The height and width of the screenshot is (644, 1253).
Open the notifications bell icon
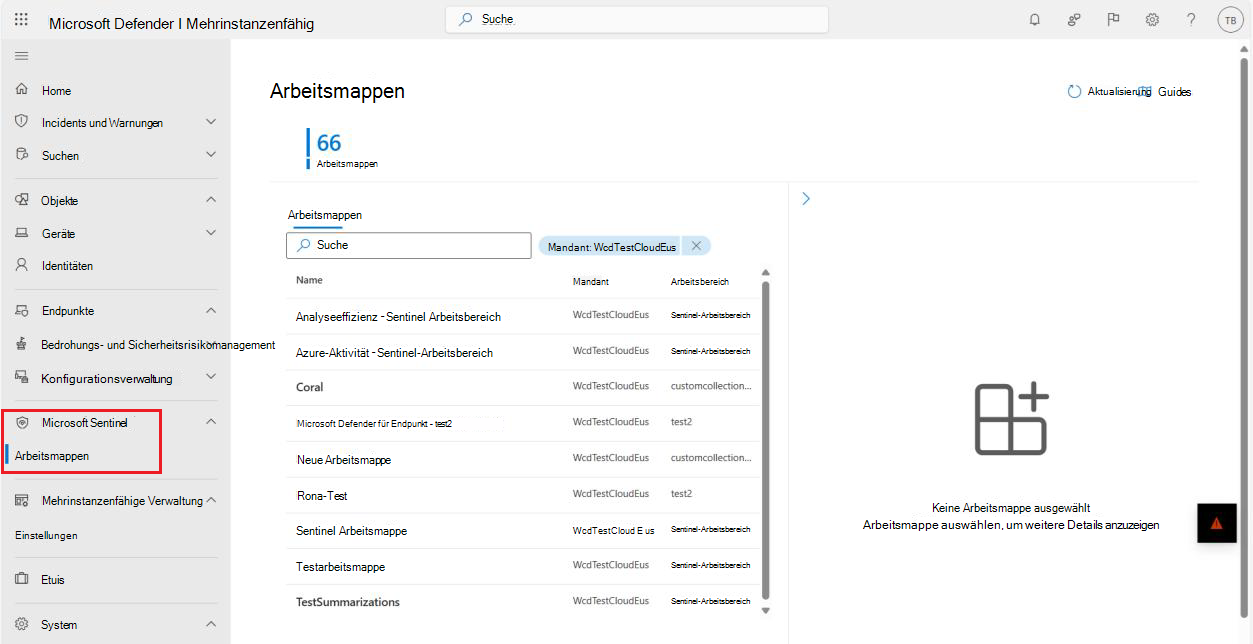coord(1035,19)
